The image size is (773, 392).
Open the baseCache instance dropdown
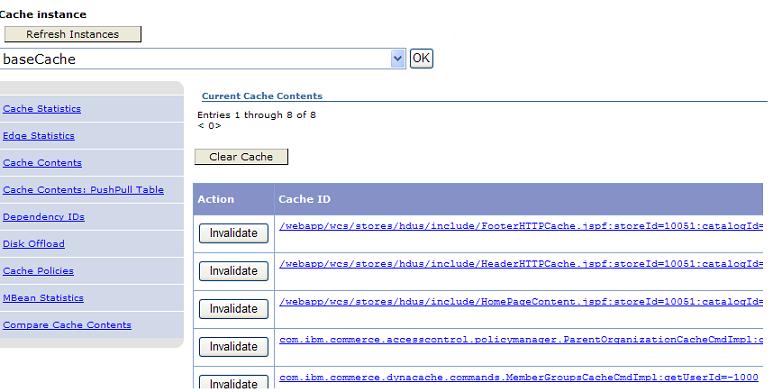pyautogui.click(x=202, y=59)
